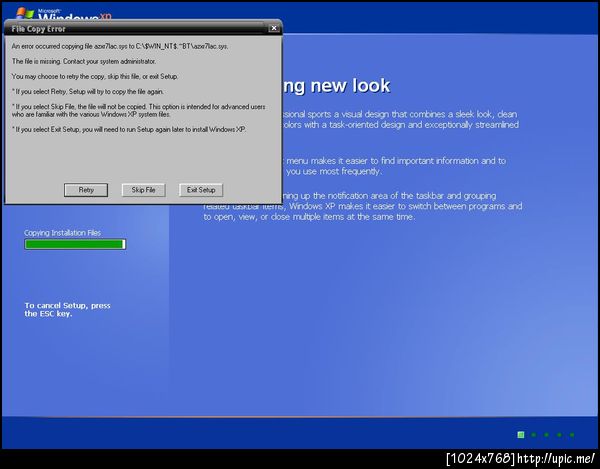Click the paragraph about 'sleek look, clean' design

(x=401, y=119)
